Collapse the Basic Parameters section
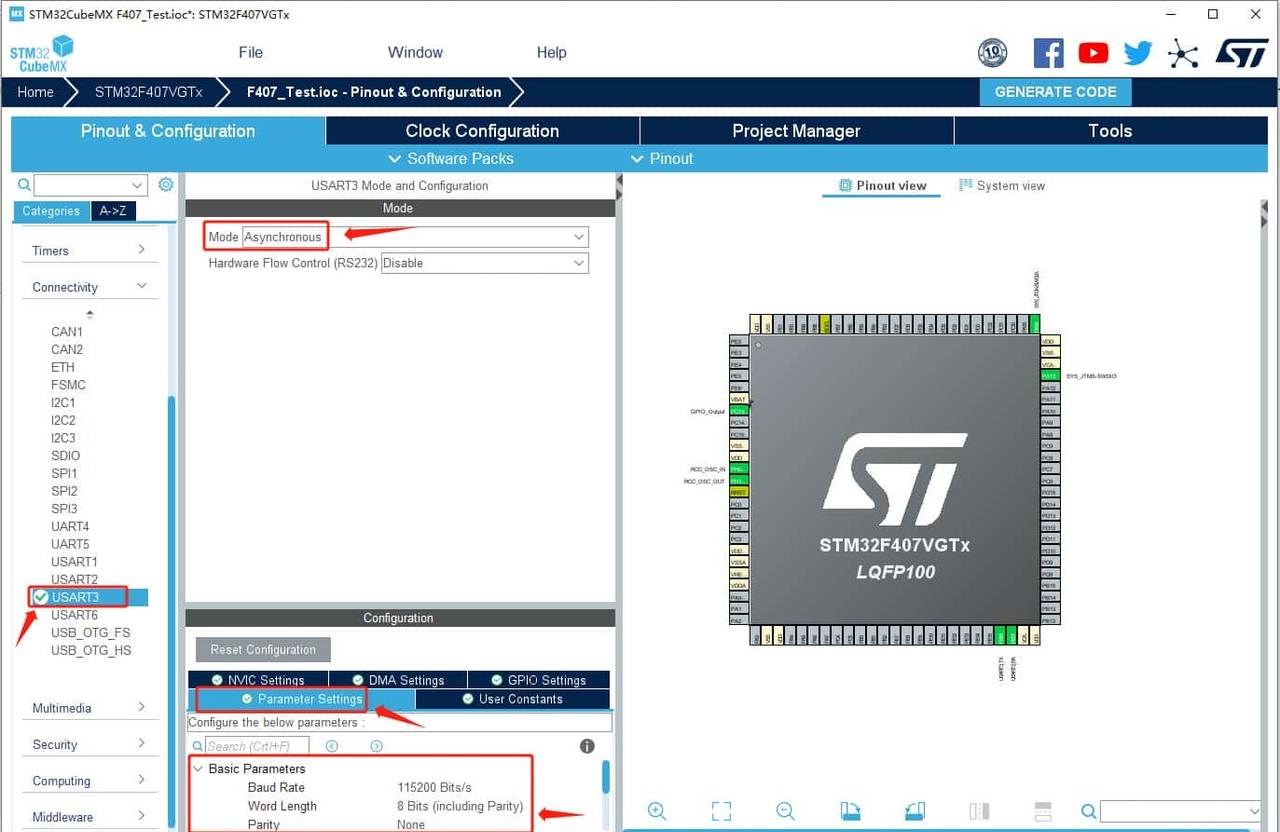 pyautogui.click(x=197, y=768)
